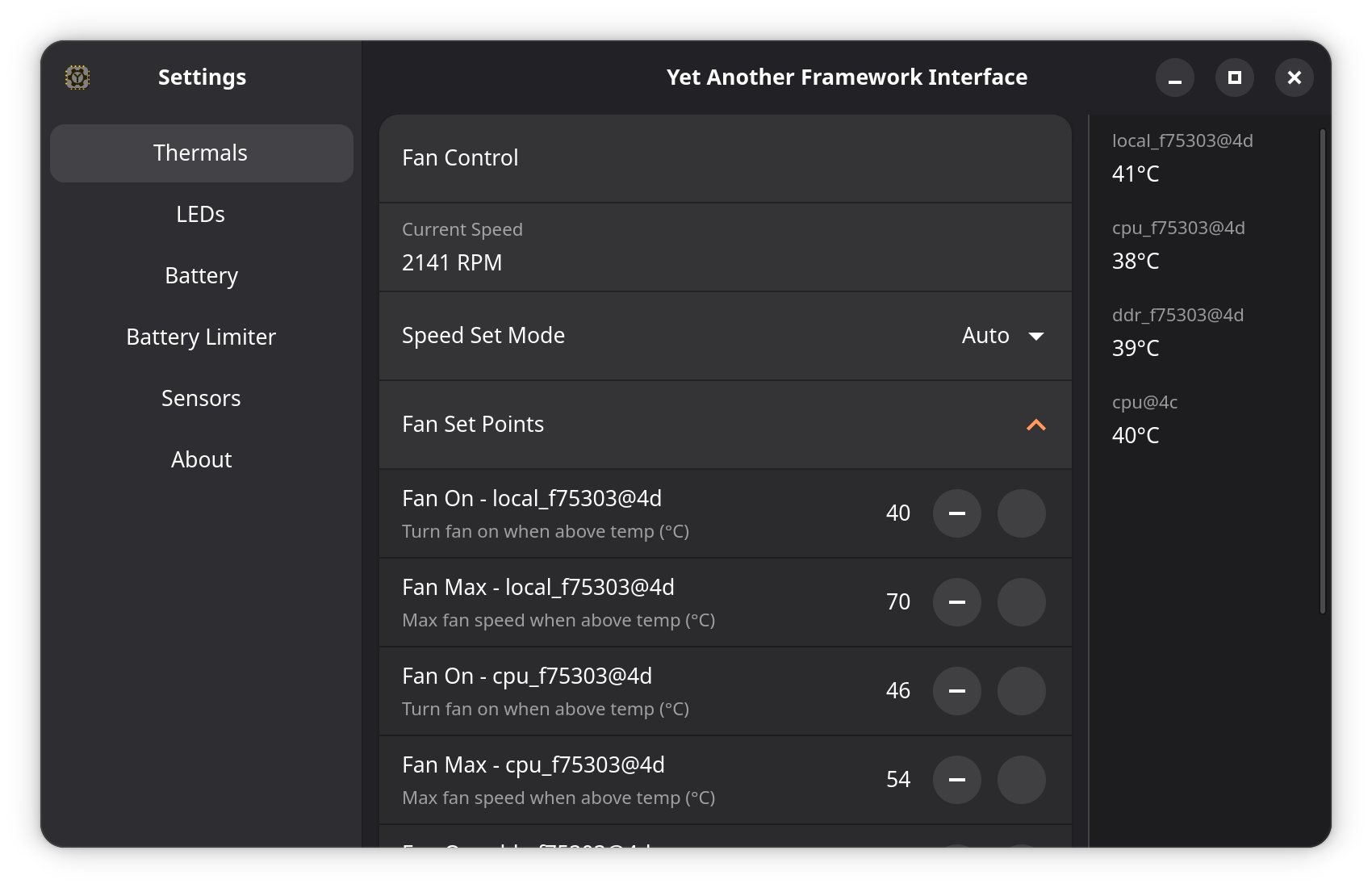This screenshot has width=1372, height=888.
Task: Increase Fan Max local_f75303@4d temperature
Action: coord(1022,602)
